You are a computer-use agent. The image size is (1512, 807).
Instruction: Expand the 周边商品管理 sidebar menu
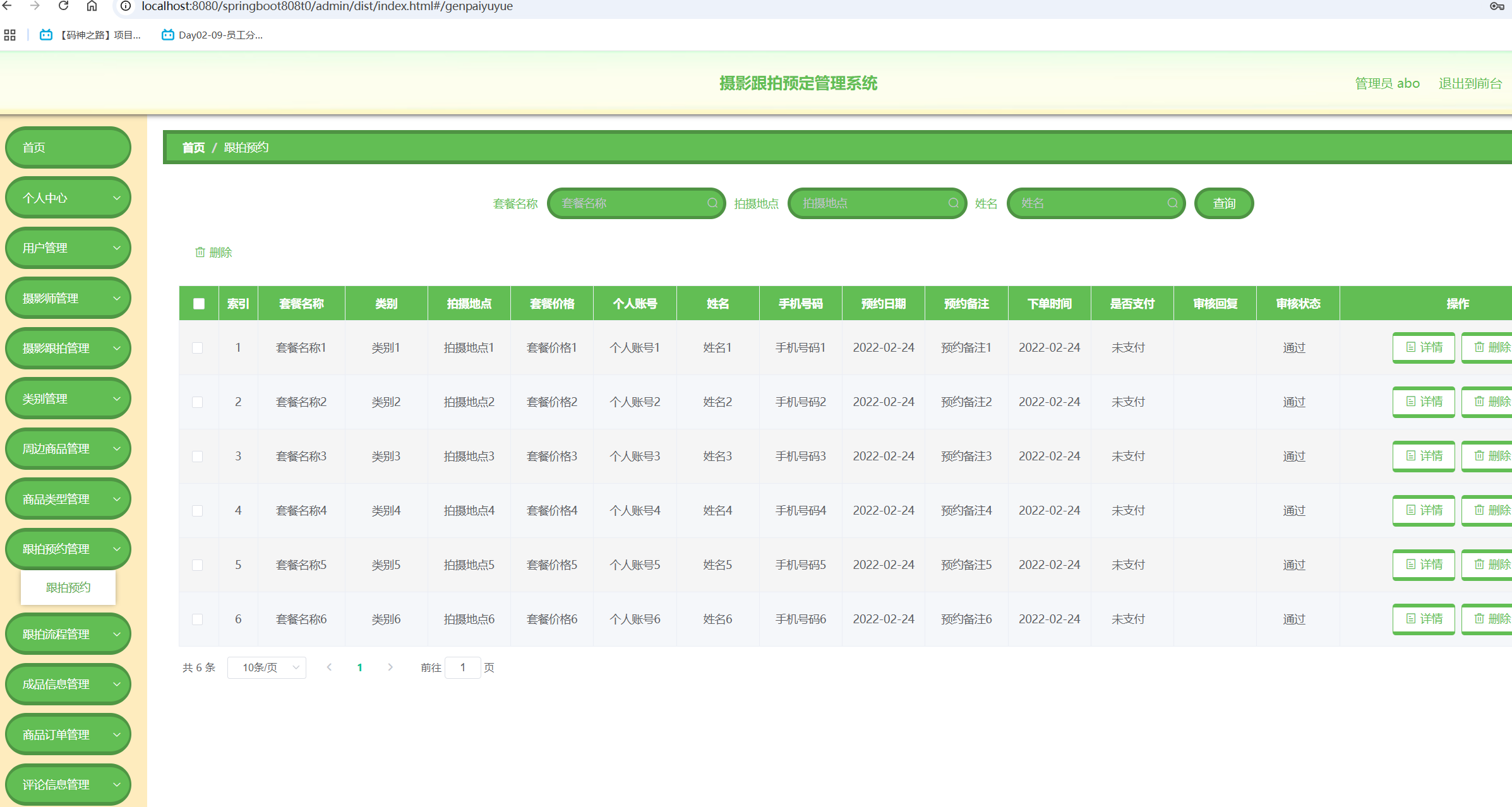tap(68, 448)
